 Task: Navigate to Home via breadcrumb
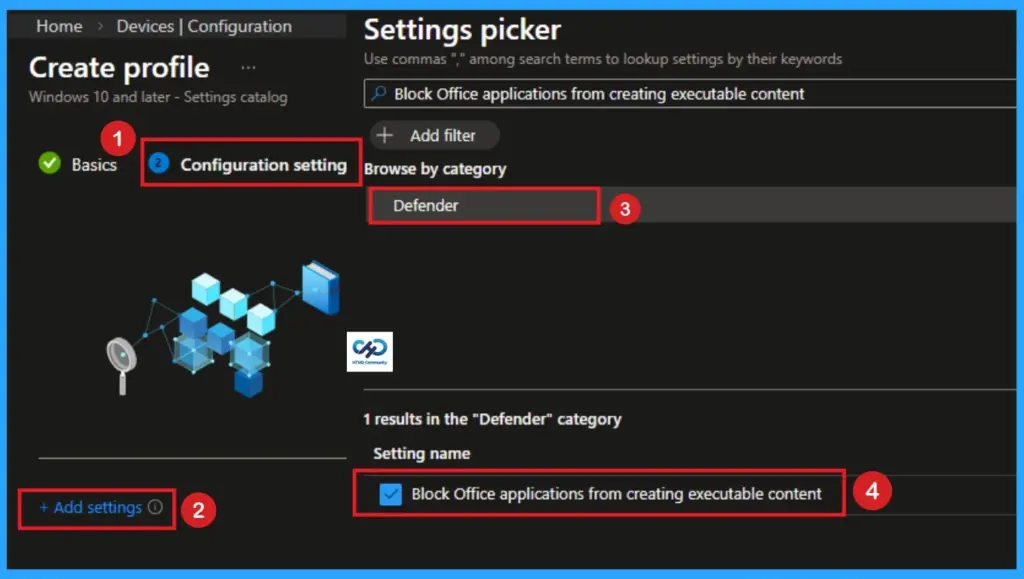coord(58,27)
